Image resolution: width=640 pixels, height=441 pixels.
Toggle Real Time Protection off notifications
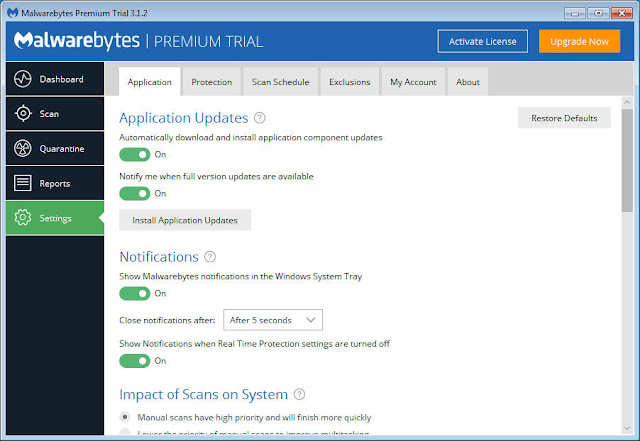coord(135,361)
